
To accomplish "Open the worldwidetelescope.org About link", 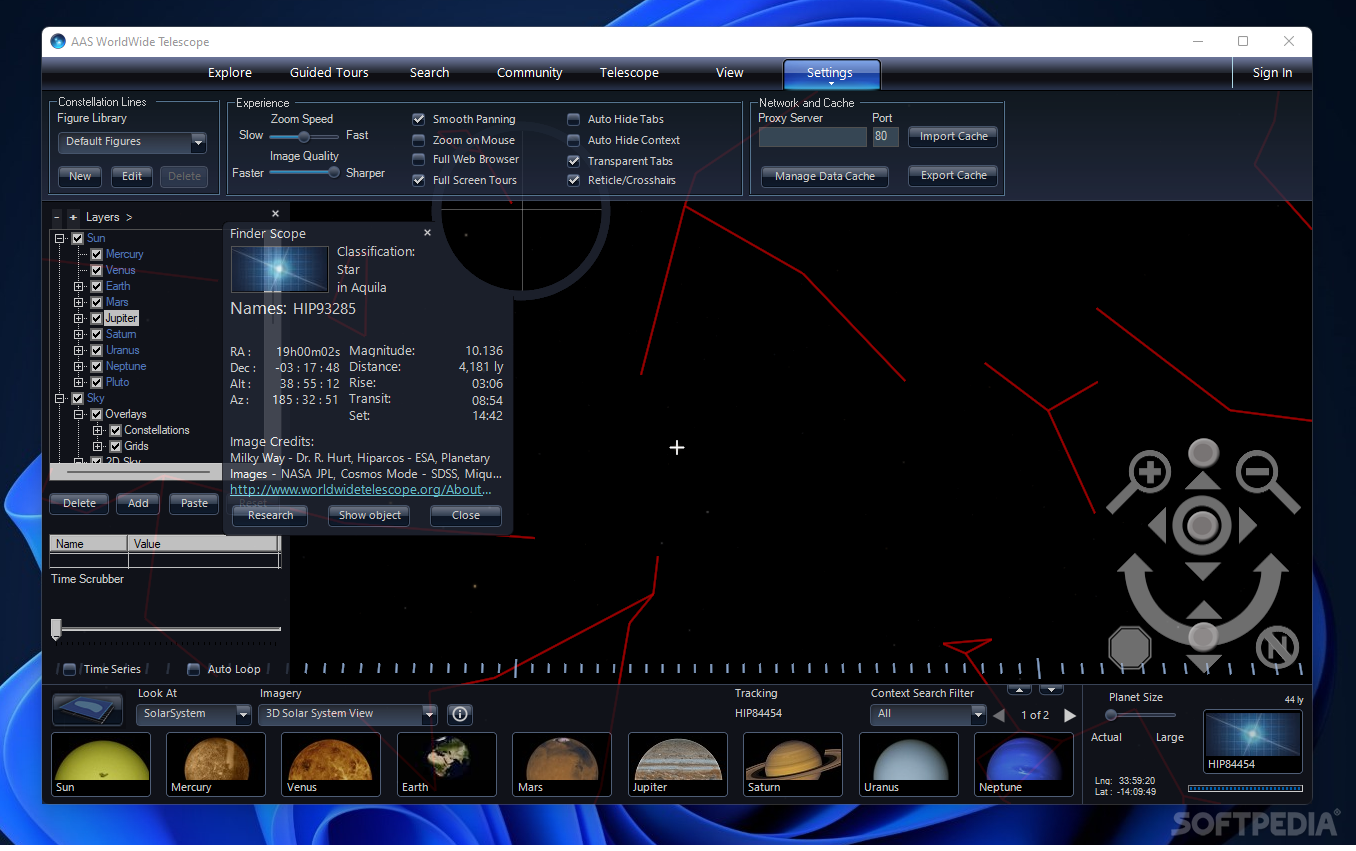I will click(x=361, y=490).
